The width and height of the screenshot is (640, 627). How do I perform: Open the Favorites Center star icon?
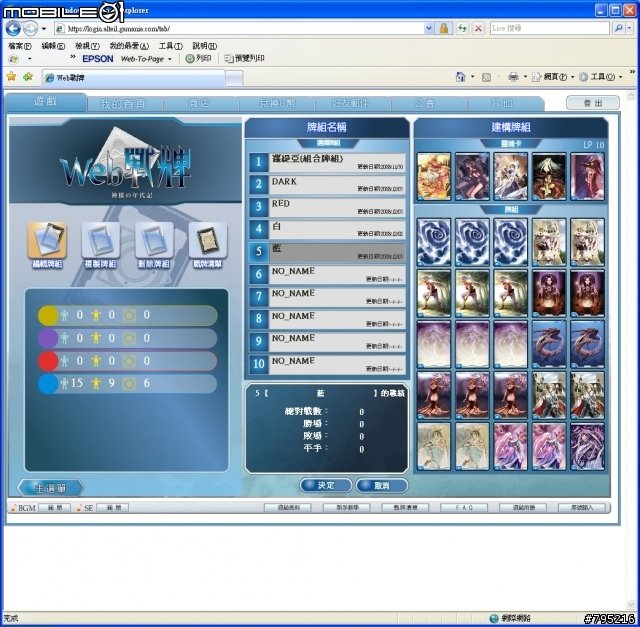(11, 76)
